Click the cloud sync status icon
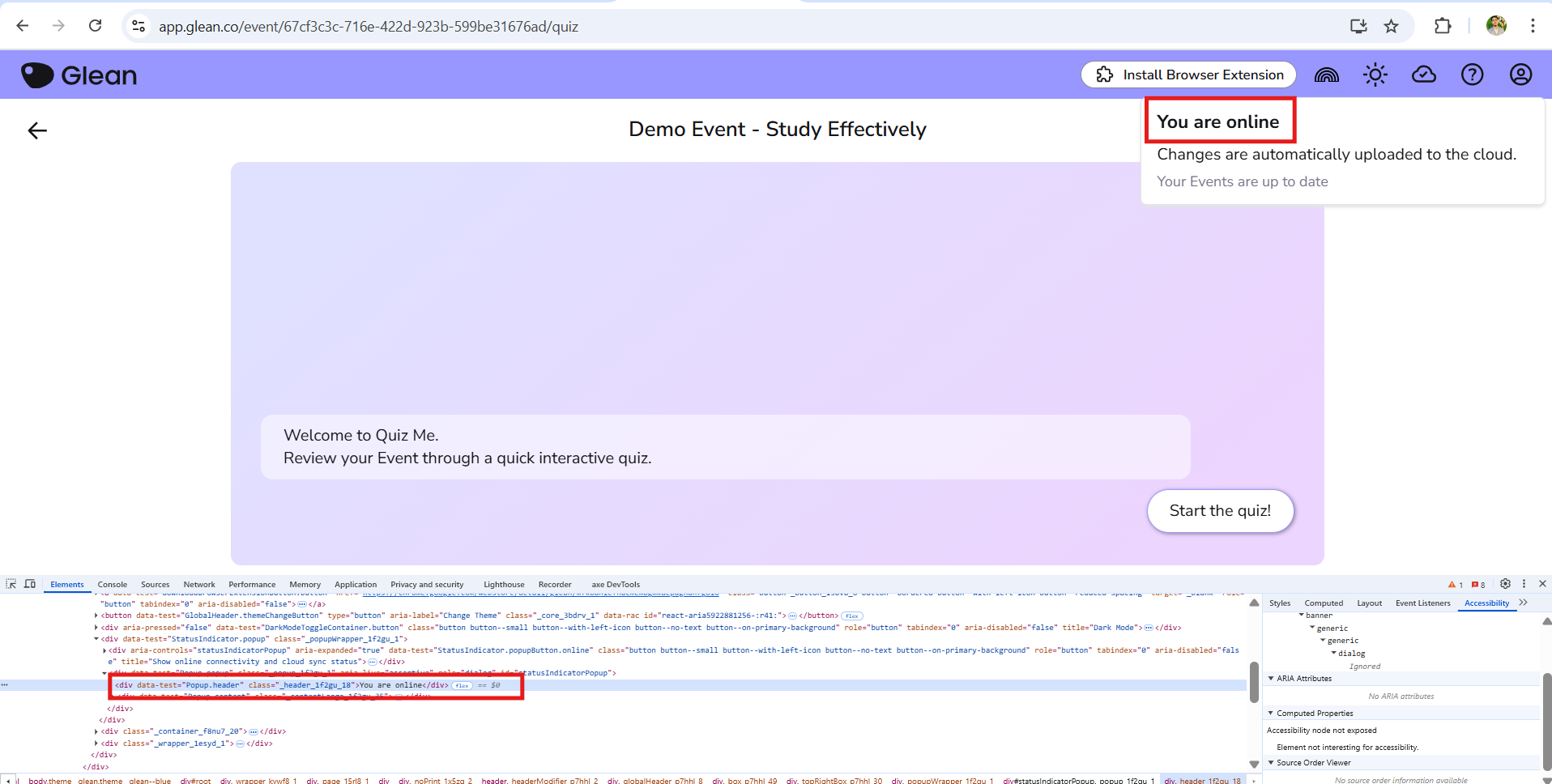 (x=1423, y=75)
